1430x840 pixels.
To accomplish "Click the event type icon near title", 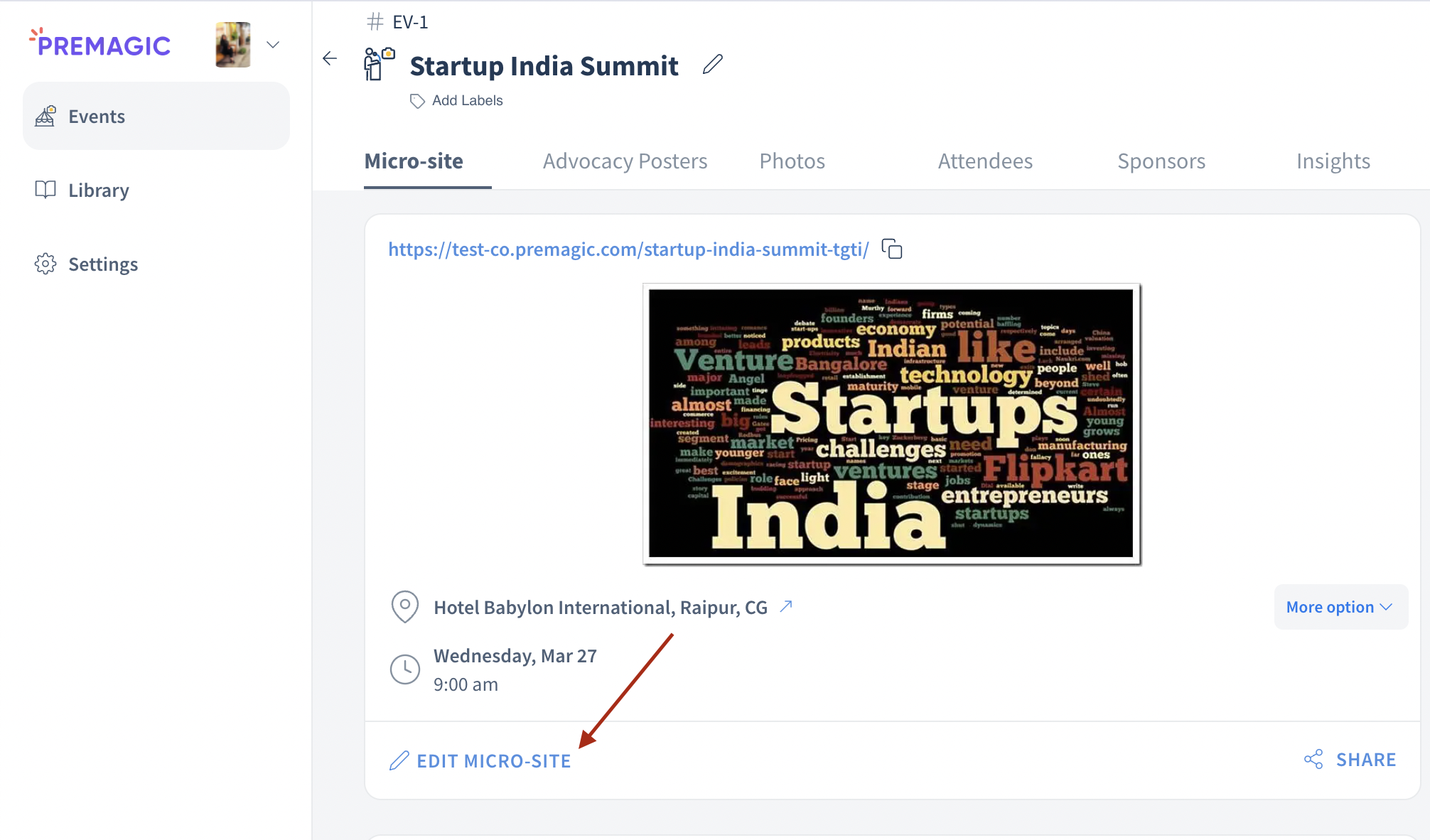I will [x=379, y=64].
